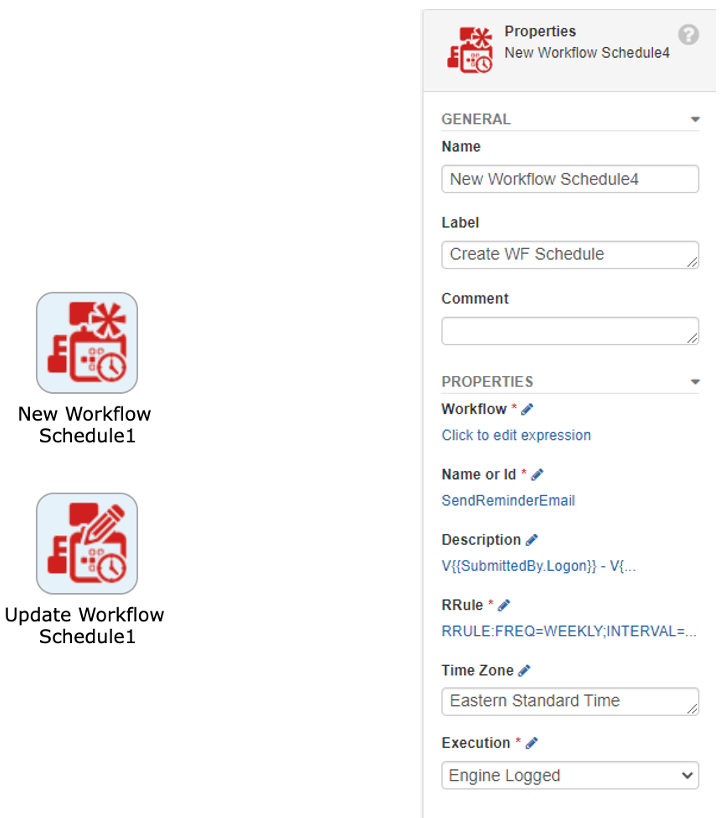Screen dimensions: 720x818
Task: Click pencil icon next to Description
Action: [x=531, y=540]
